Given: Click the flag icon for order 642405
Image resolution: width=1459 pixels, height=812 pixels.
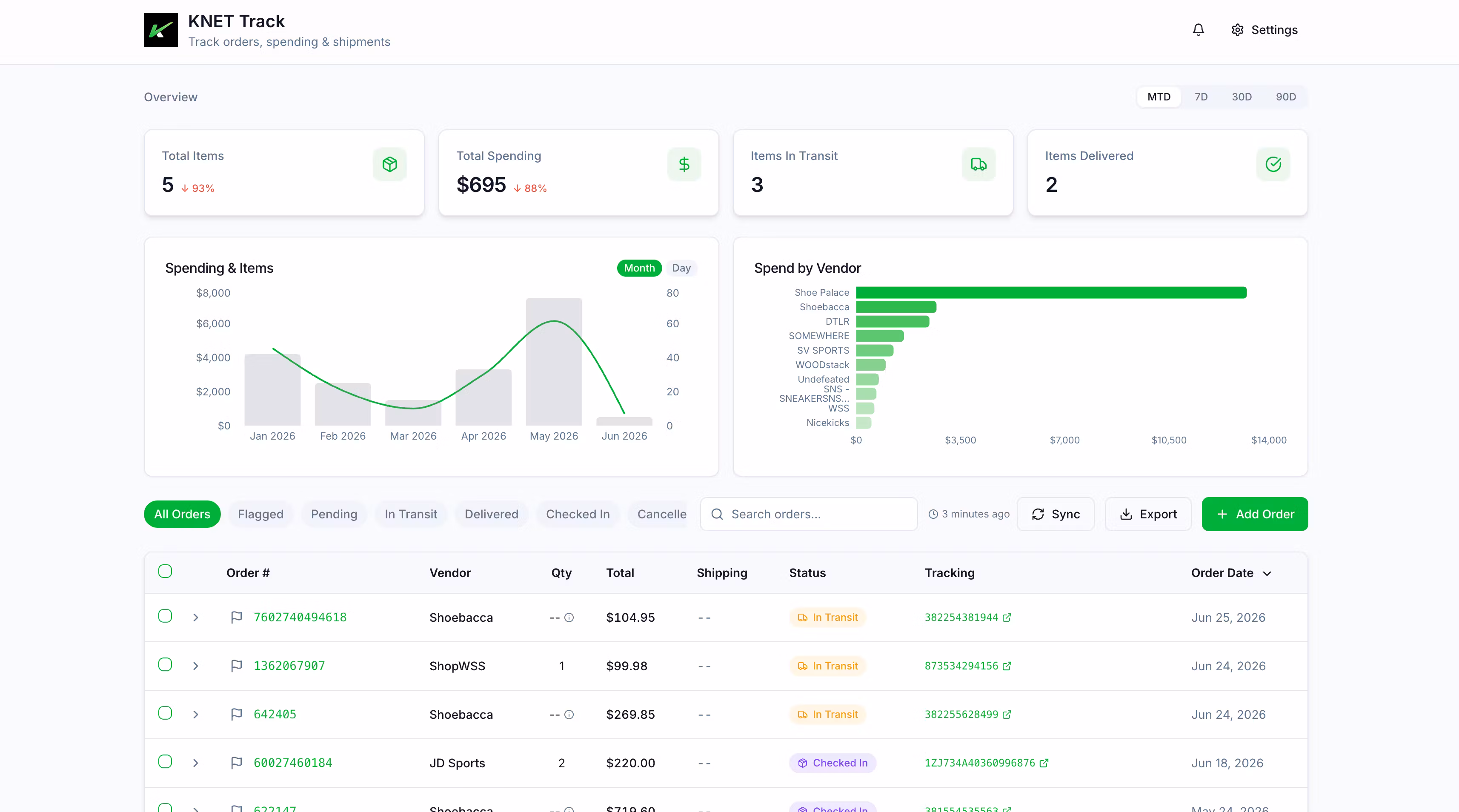Looking at the screenshot, I should (x=237, y=714).
